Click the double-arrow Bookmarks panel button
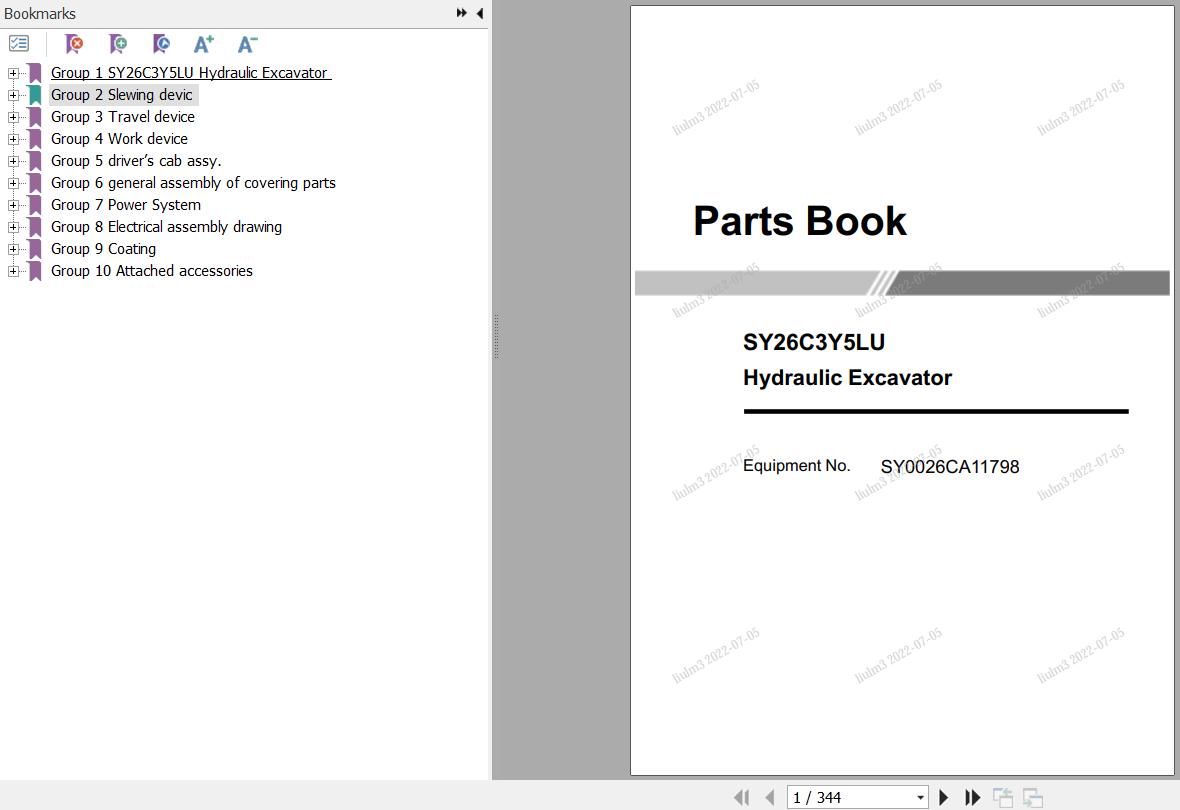The height and width of the screenshot is (810, 1180). 461,13
